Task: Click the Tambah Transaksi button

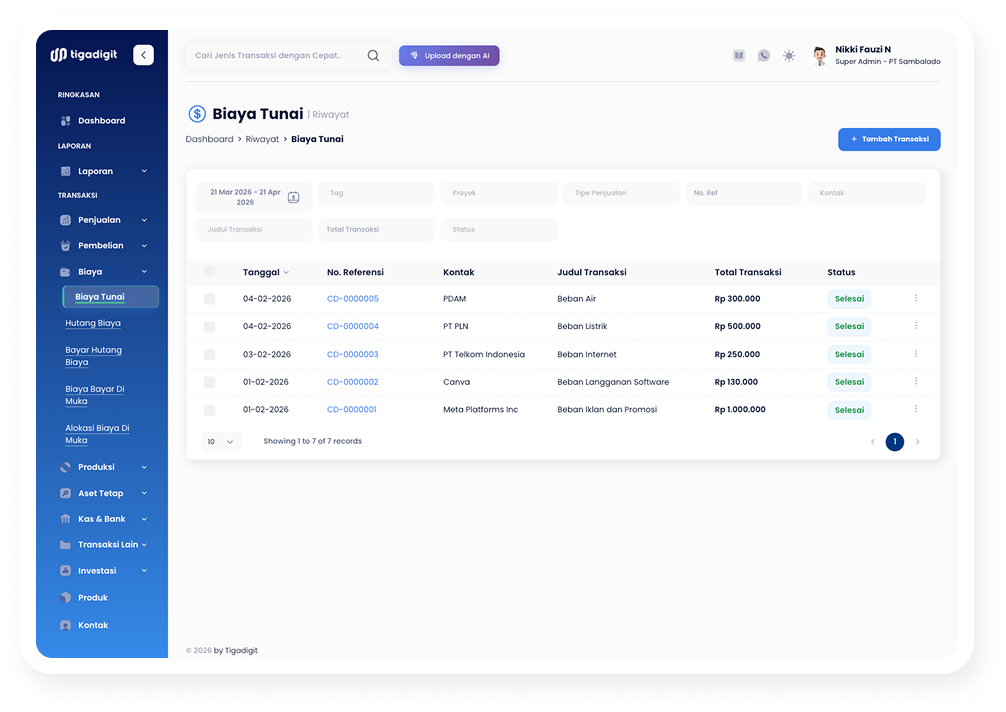Action: tap(888, 140)
